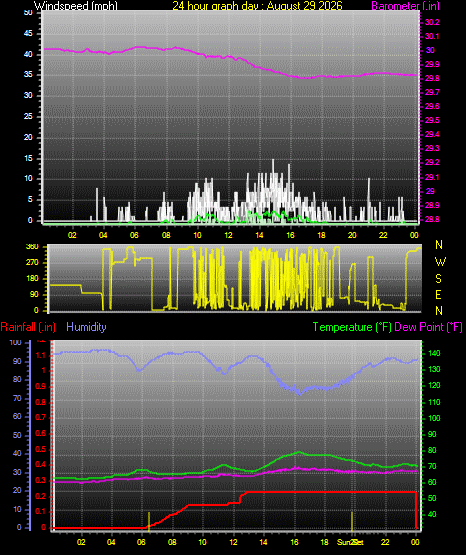This screenshot has height=555, width=466.
Task: Click the 45 mph windspeed axis value
Action: [28, 34]
